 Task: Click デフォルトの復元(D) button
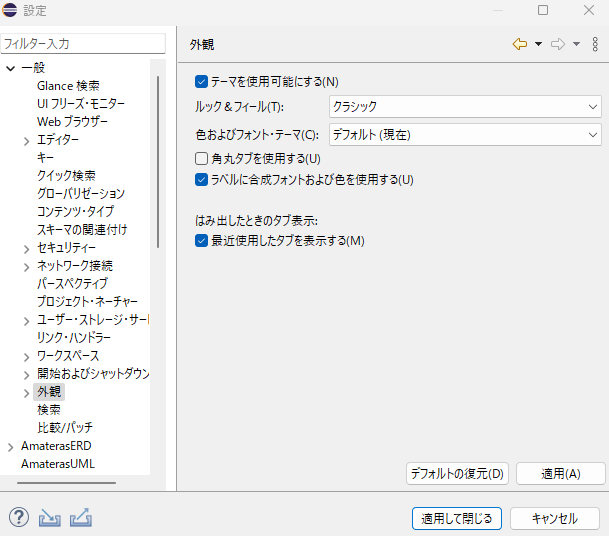[457, 473]
